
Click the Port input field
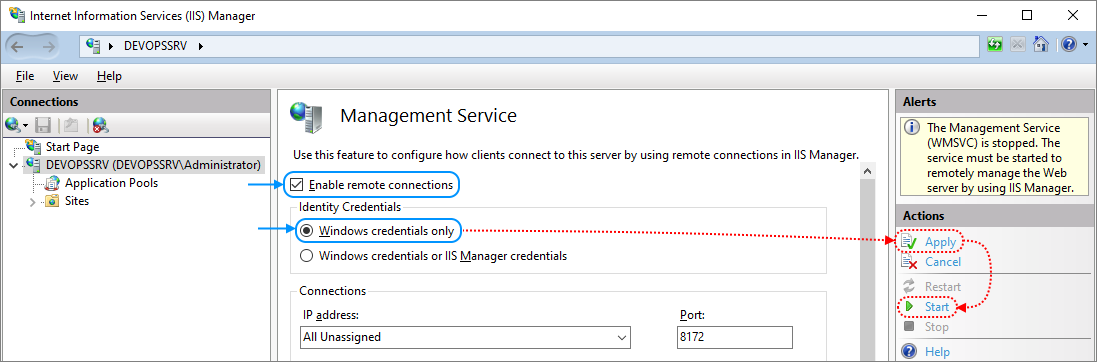[735, 337]
